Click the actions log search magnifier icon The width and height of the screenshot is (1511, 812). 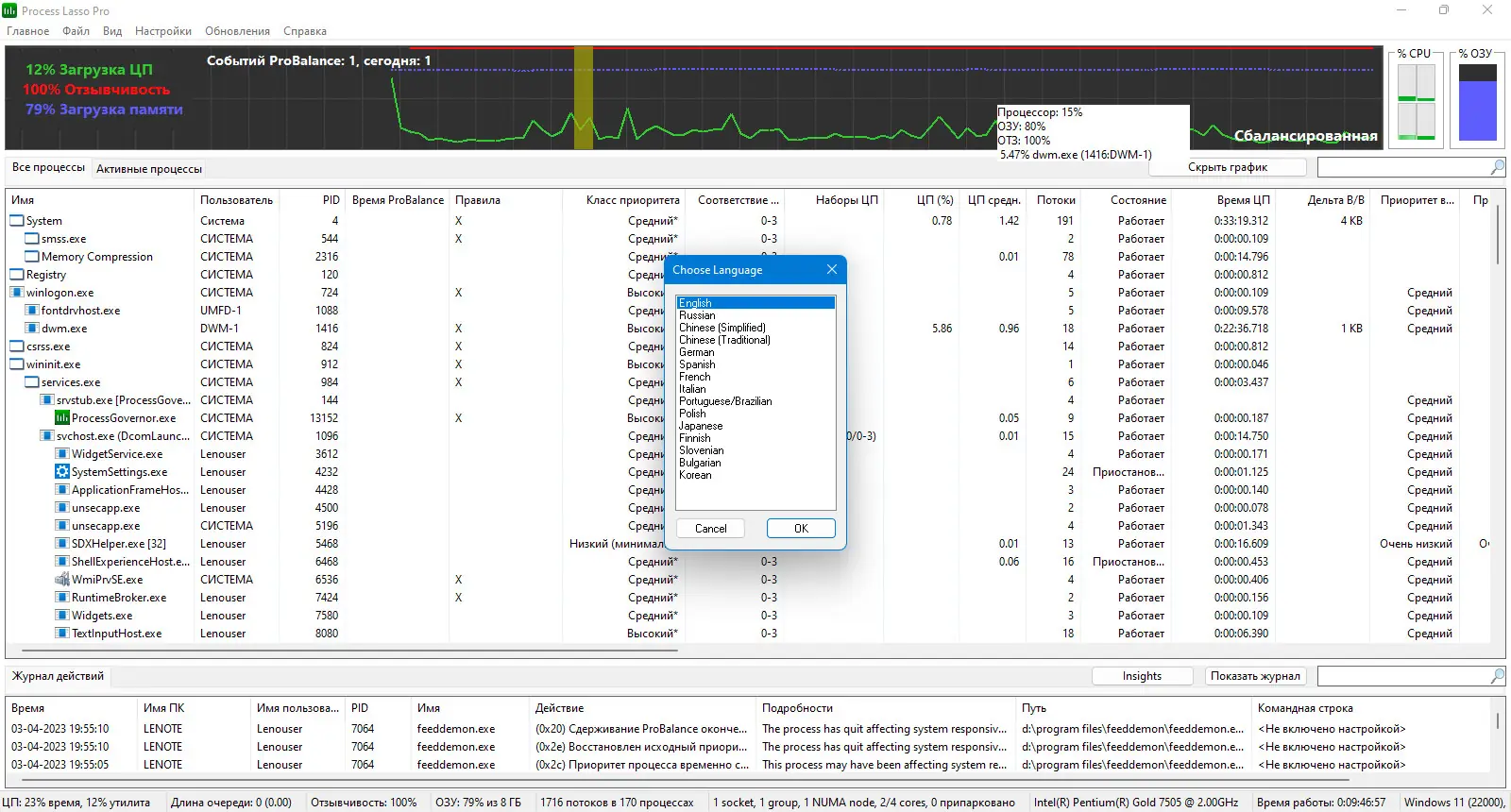[x=1497, y=676]
